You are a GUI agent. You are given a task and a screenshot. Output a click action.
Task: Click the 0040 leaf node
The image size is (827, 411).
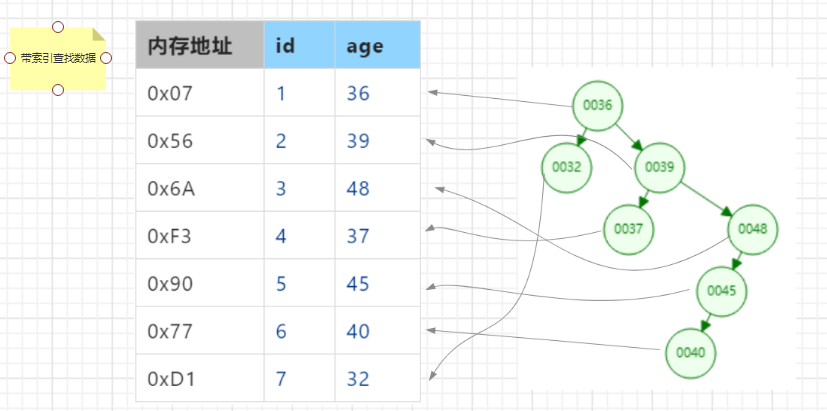[690, 353]
